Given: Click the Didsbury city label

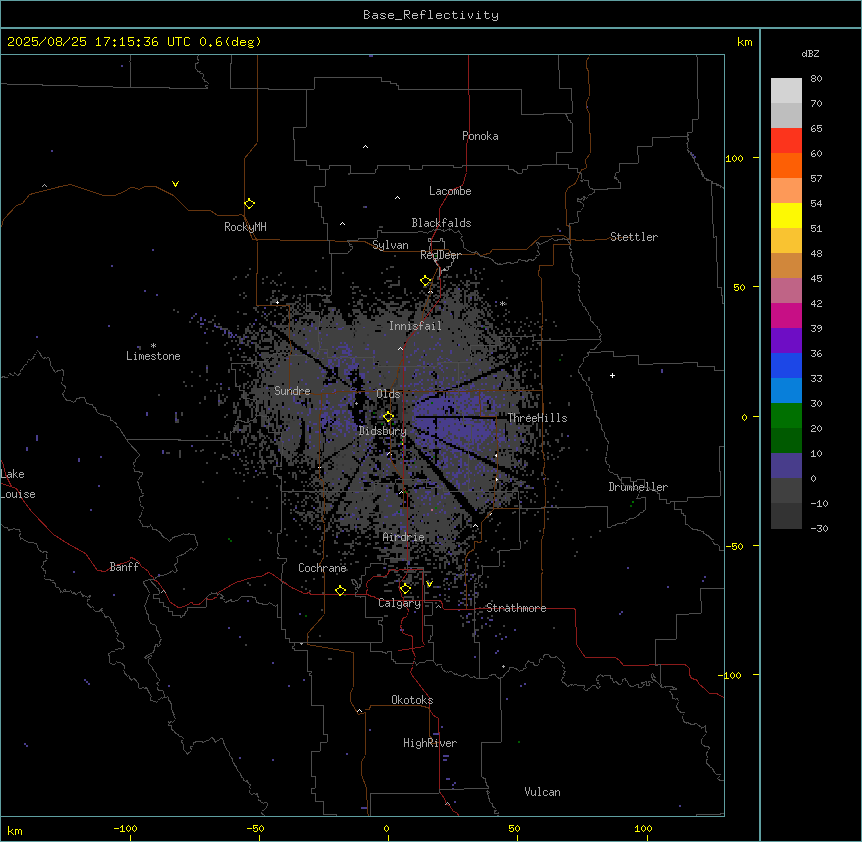Looking at the screenshot, I should click(x=383, y=431).
